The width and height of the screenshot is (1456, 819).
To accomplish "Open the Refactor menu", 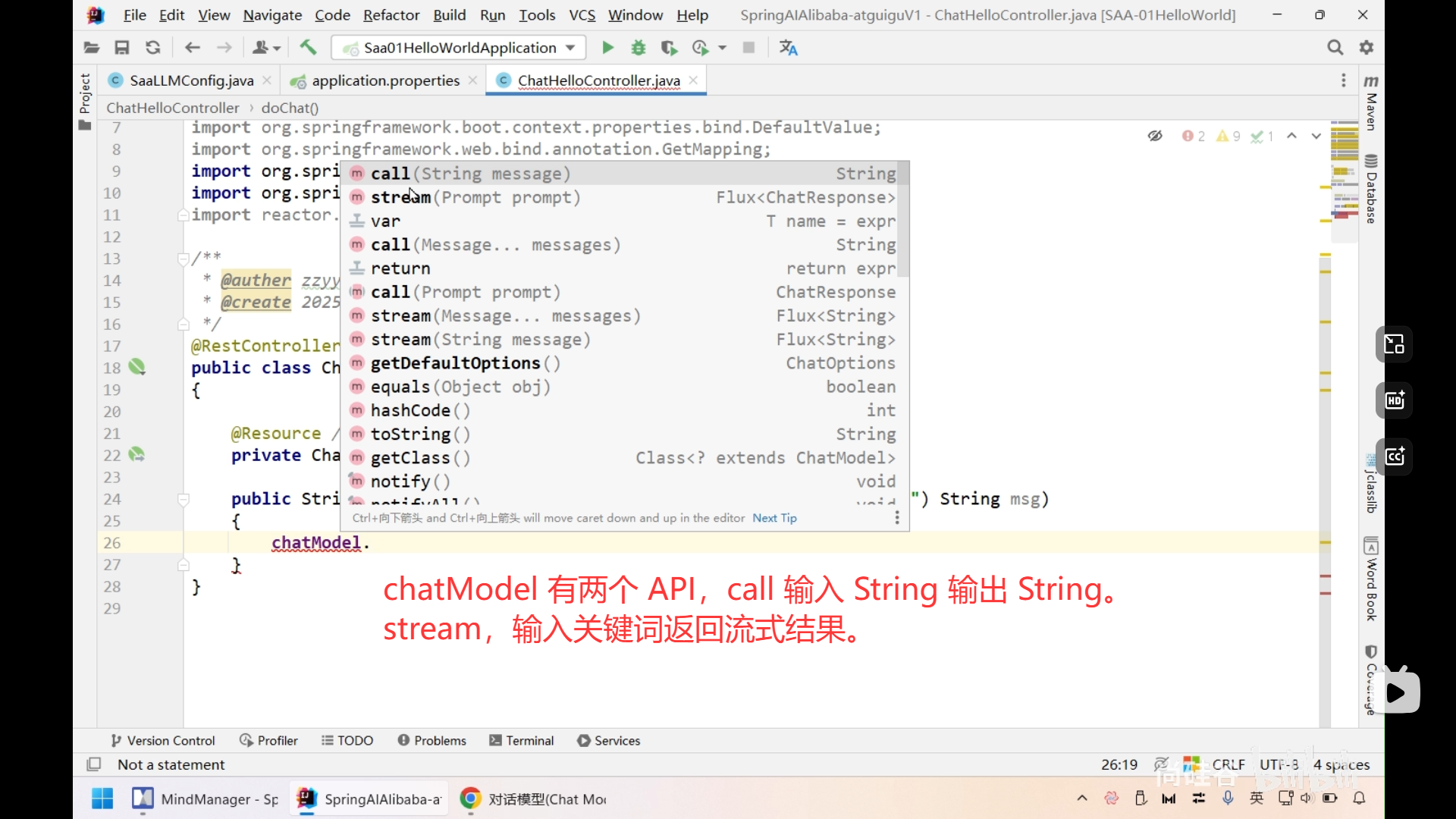I will point(391,15).
